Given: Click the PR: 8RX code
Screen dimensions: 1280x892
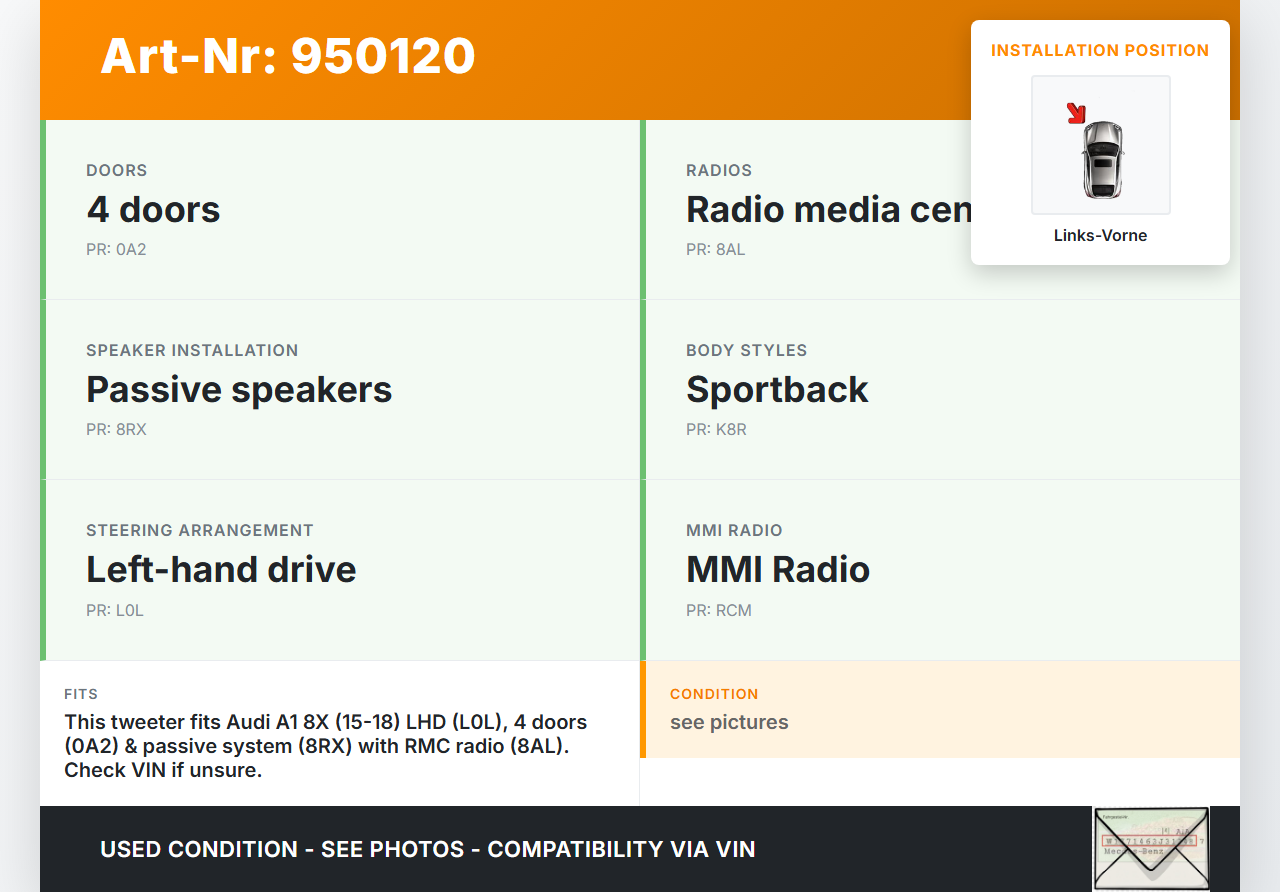Looking at the screenshot, I should tap(116, 430).
